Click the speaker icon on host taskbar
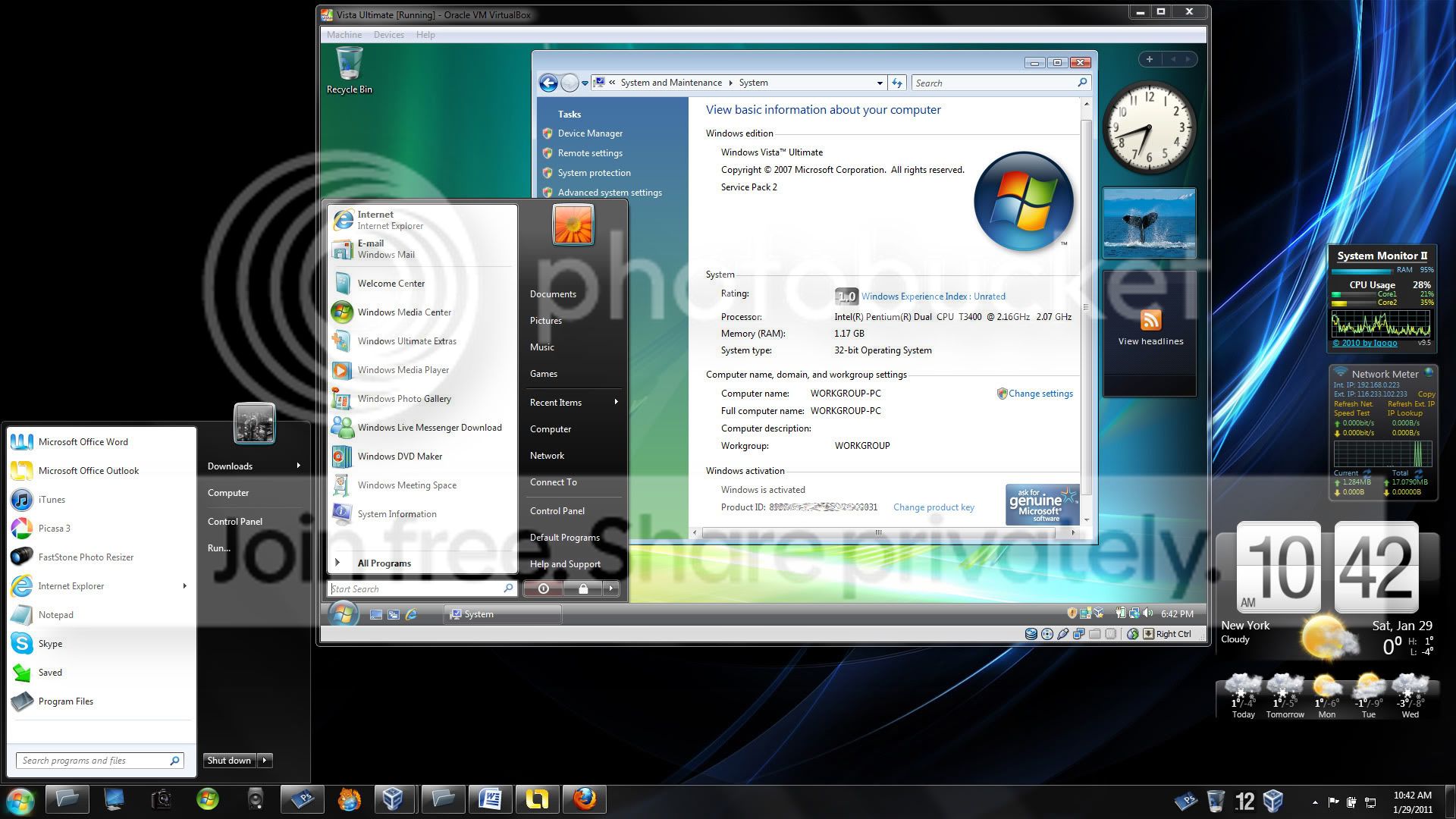 click(x=255, y=799)
